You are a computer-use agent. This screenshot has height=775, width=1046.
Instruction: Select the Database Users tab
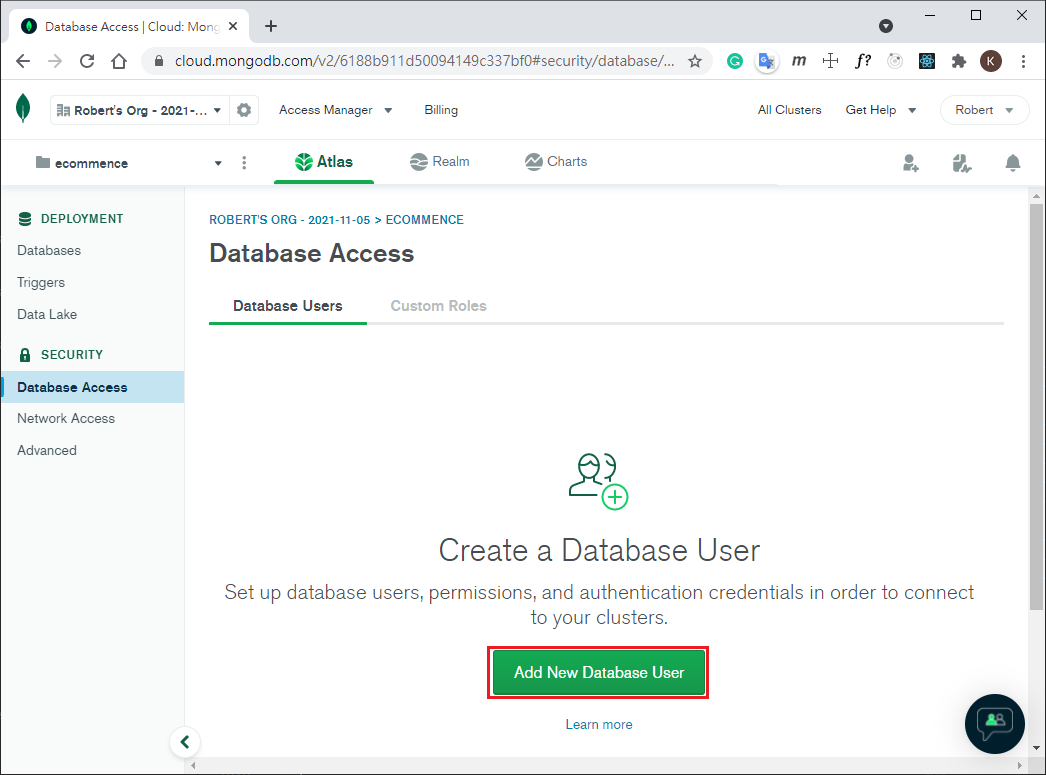point(288,306)
